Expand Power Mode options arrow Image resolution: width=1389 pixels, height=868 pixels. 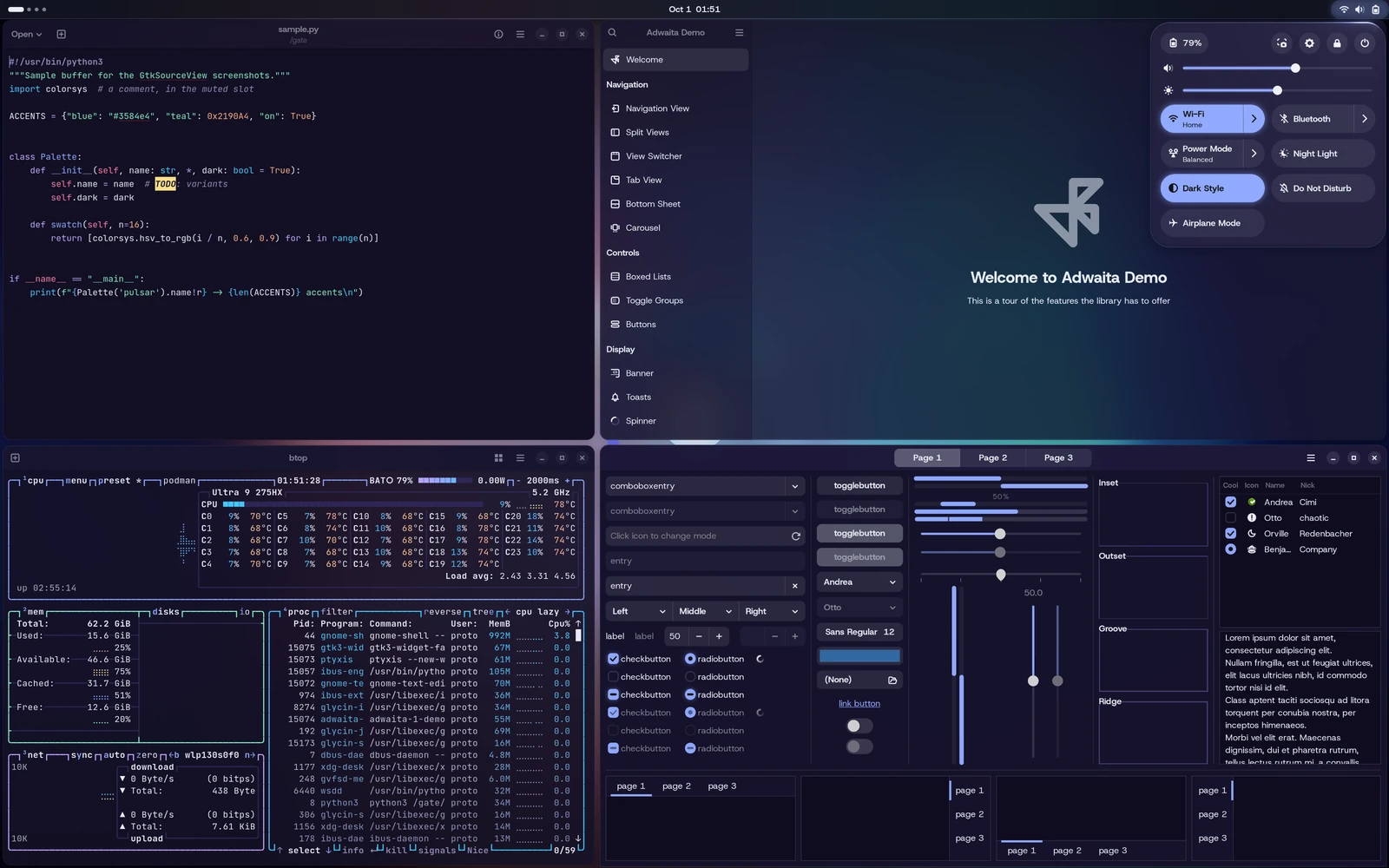click(x=1254, y=154)
